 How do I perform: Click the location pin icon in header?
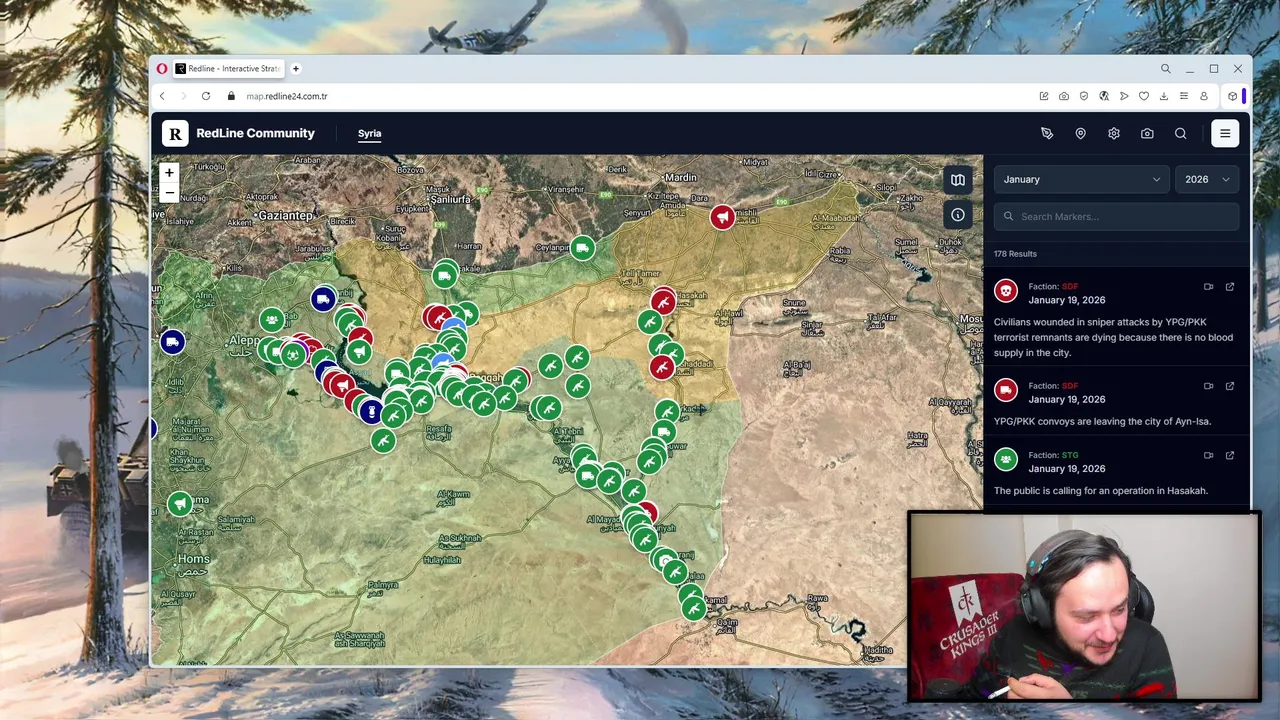[x=1080, y=133]
